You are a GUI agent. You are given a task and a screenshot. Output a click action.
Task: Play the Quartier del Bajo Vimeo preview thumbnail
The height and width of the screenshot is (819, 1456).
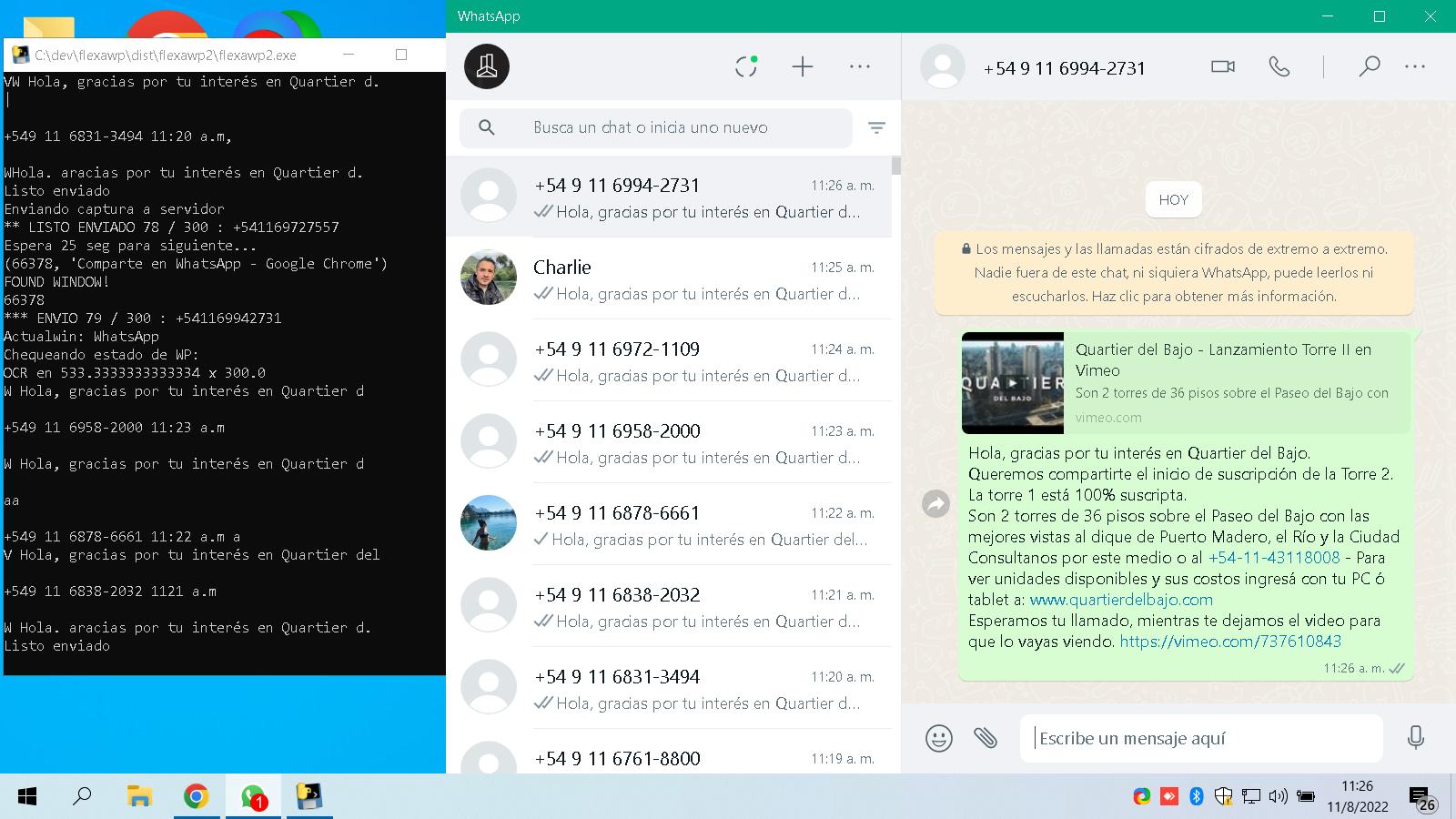(1013, 383)
